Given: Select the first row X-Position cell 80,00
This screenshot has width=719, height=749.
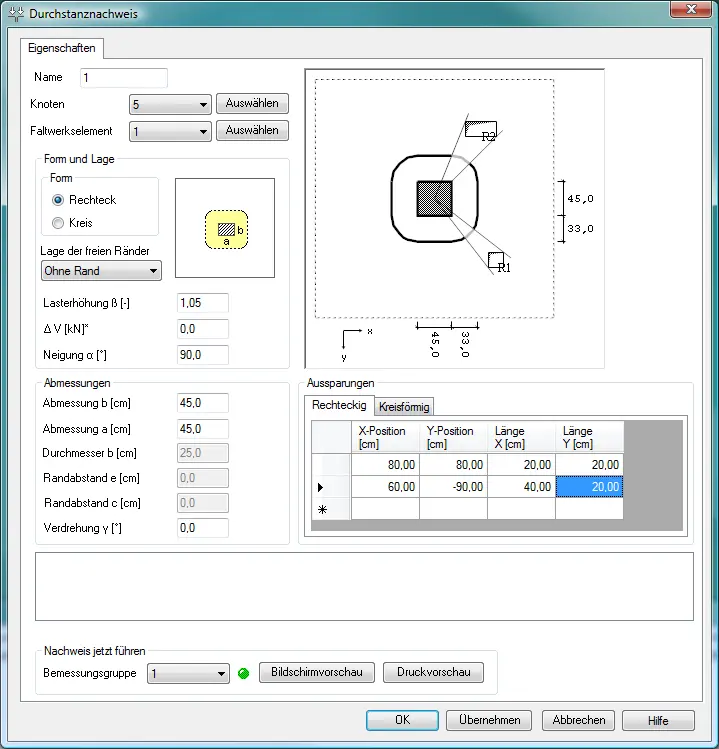Looking at the screenshot, I should tap(386, 465).
